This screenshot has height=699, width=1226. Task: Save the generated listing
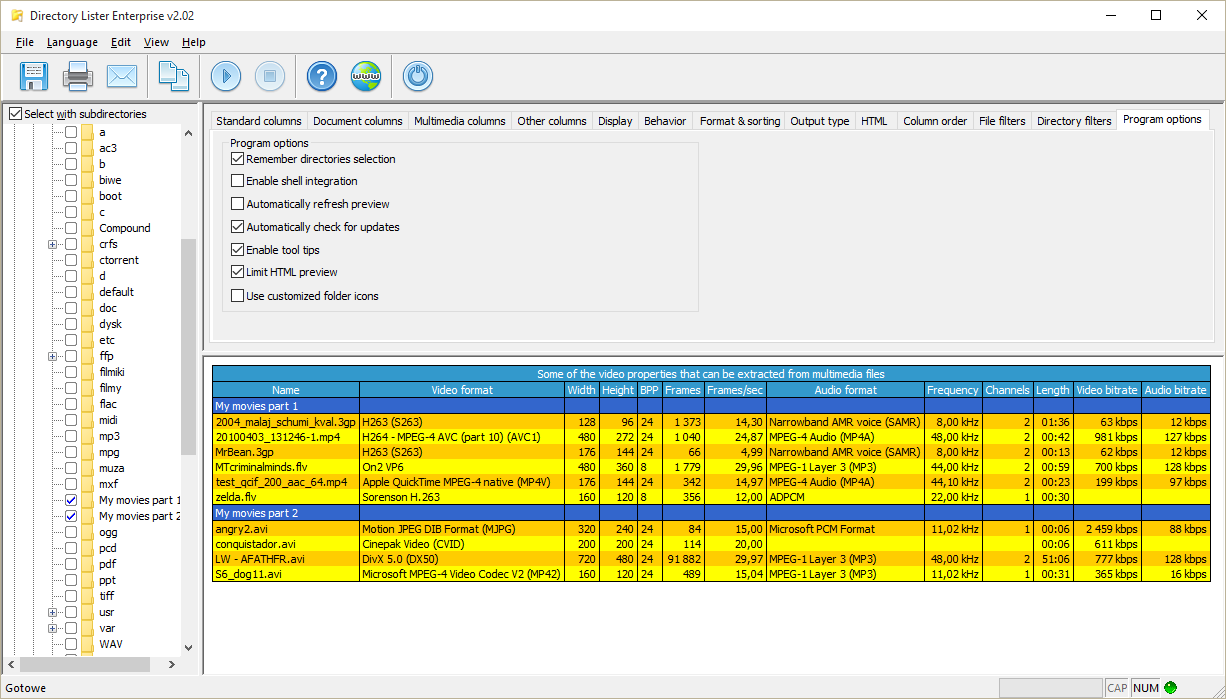click(x=33, y=76)
